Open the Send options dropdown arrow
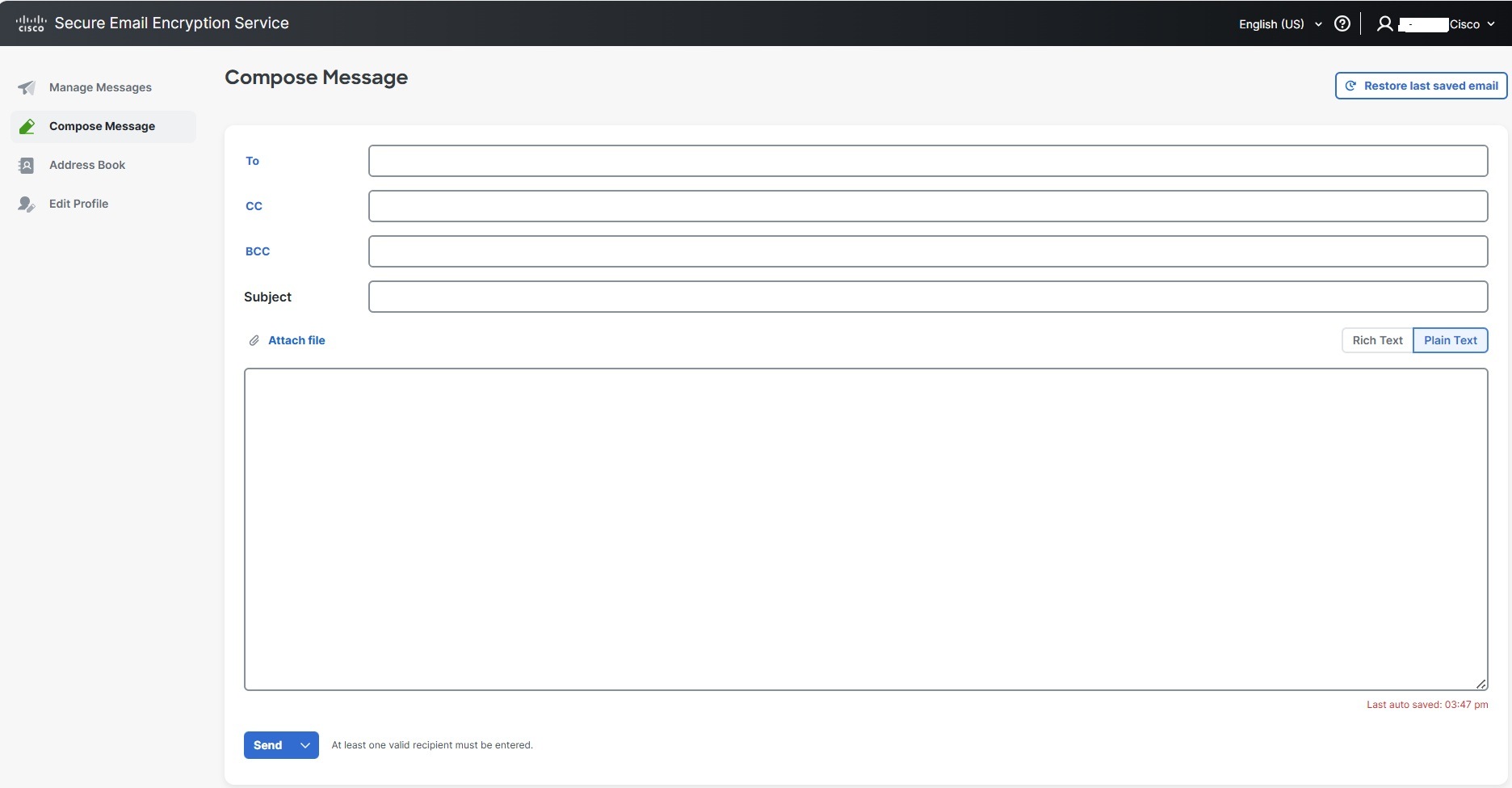Image resolution: width=1512 pixels, height=788 pixels. [304, 744]
